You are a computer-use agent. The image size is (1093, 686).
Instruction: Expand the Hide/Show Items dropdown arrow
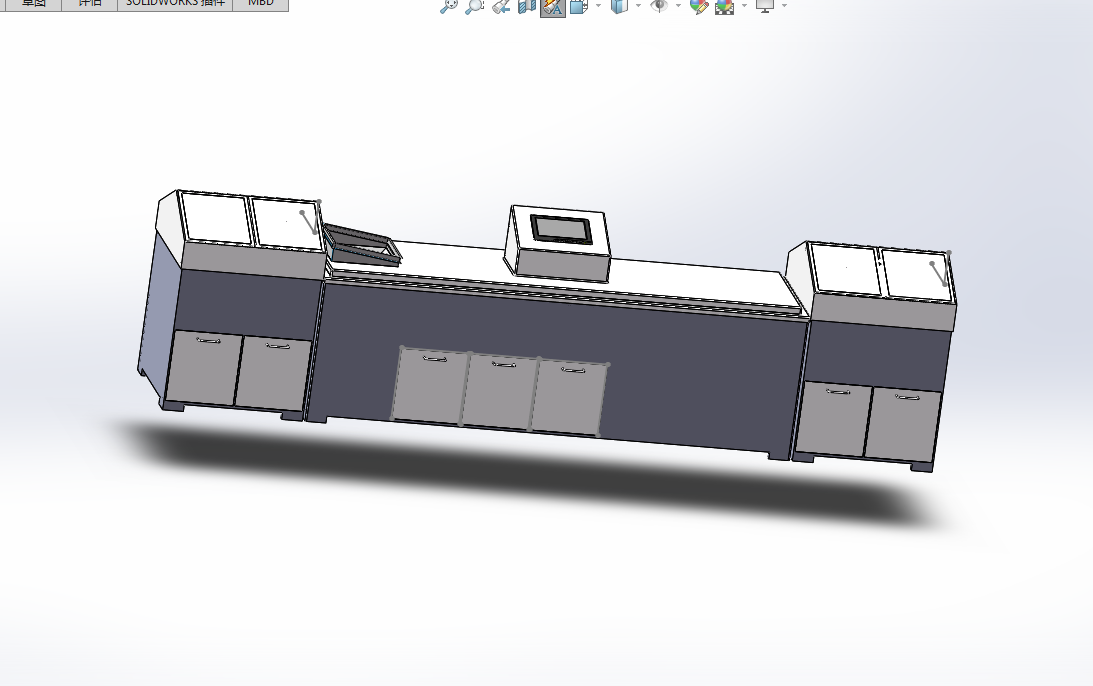(x=678, y=6)
